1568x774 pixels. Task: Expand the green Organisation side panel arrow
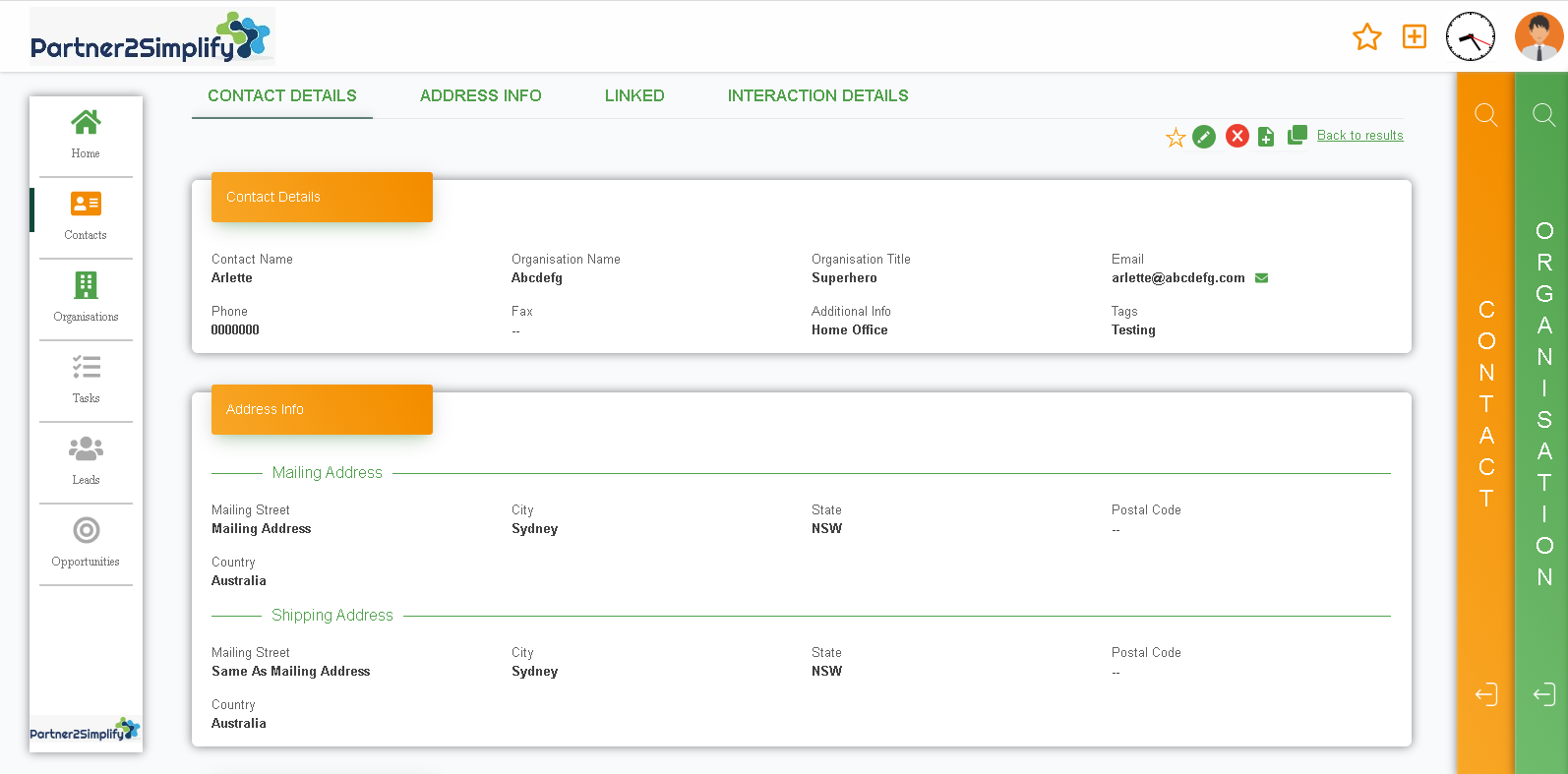pyautogui.click(x=1543, y=694)
